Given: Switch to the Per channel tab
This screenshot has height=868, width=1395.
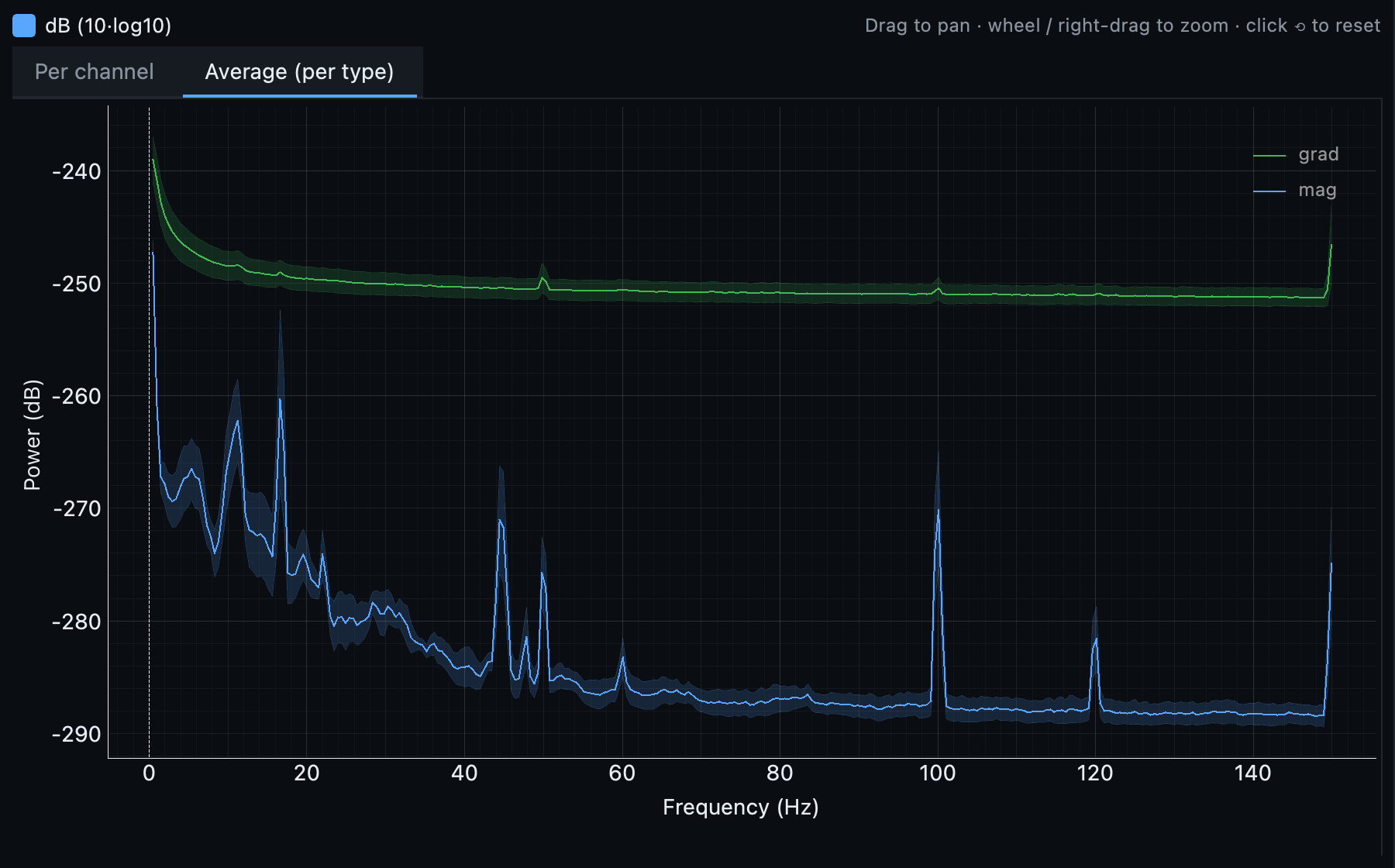Looking at the screenshot, I should (x=95, y=72).
